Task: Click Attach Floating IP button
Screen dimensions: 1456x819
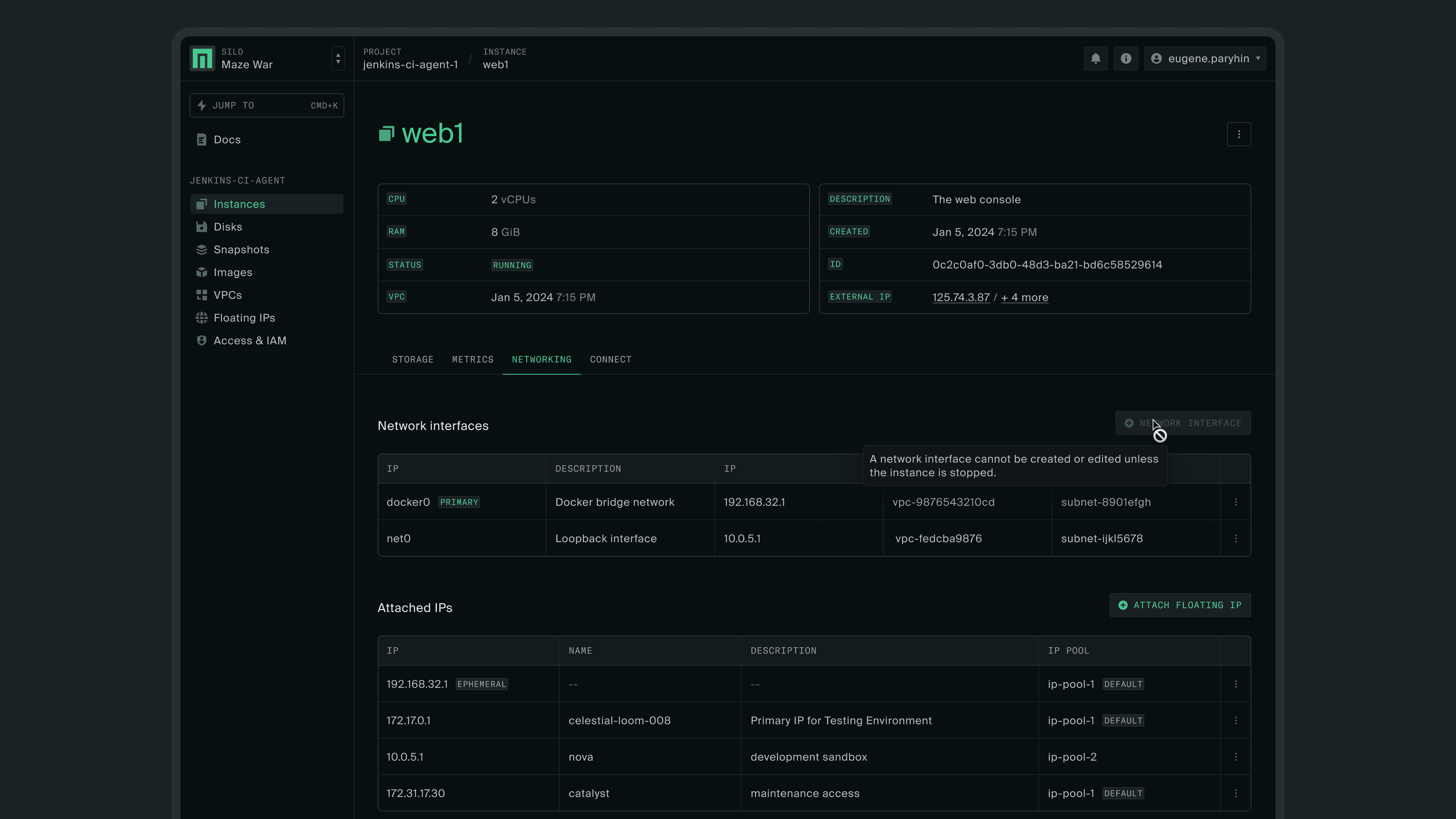Action: coord(1180,605)
